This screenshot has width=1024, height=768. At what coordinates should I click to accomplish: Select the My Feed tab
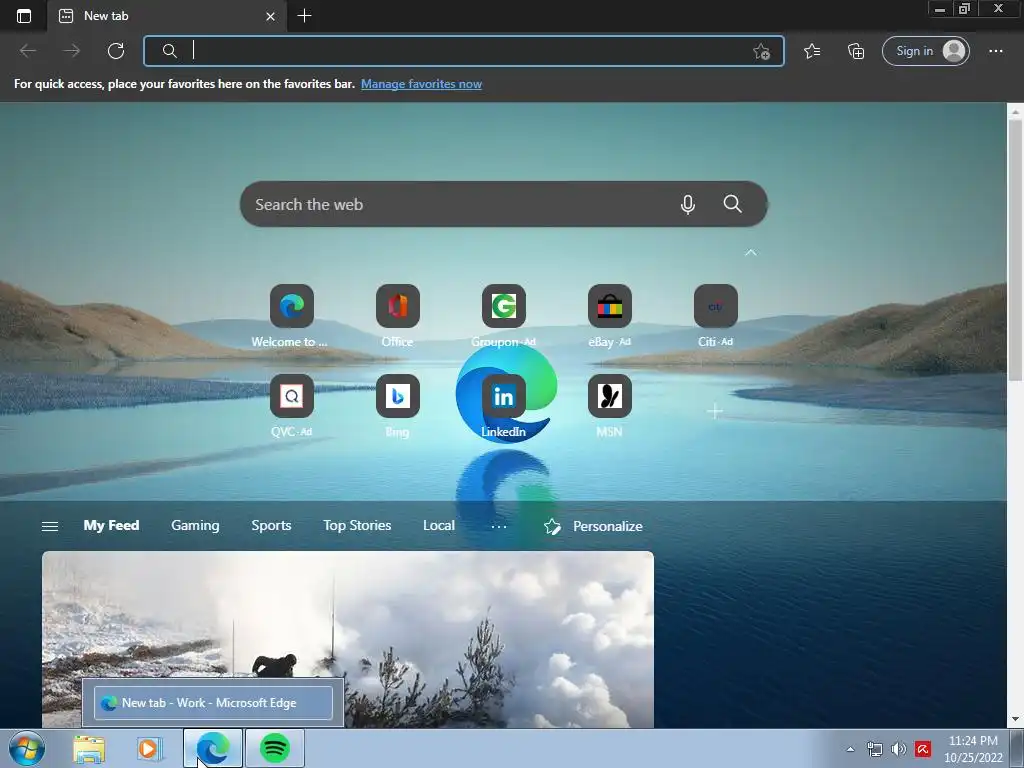click(111, 526)
